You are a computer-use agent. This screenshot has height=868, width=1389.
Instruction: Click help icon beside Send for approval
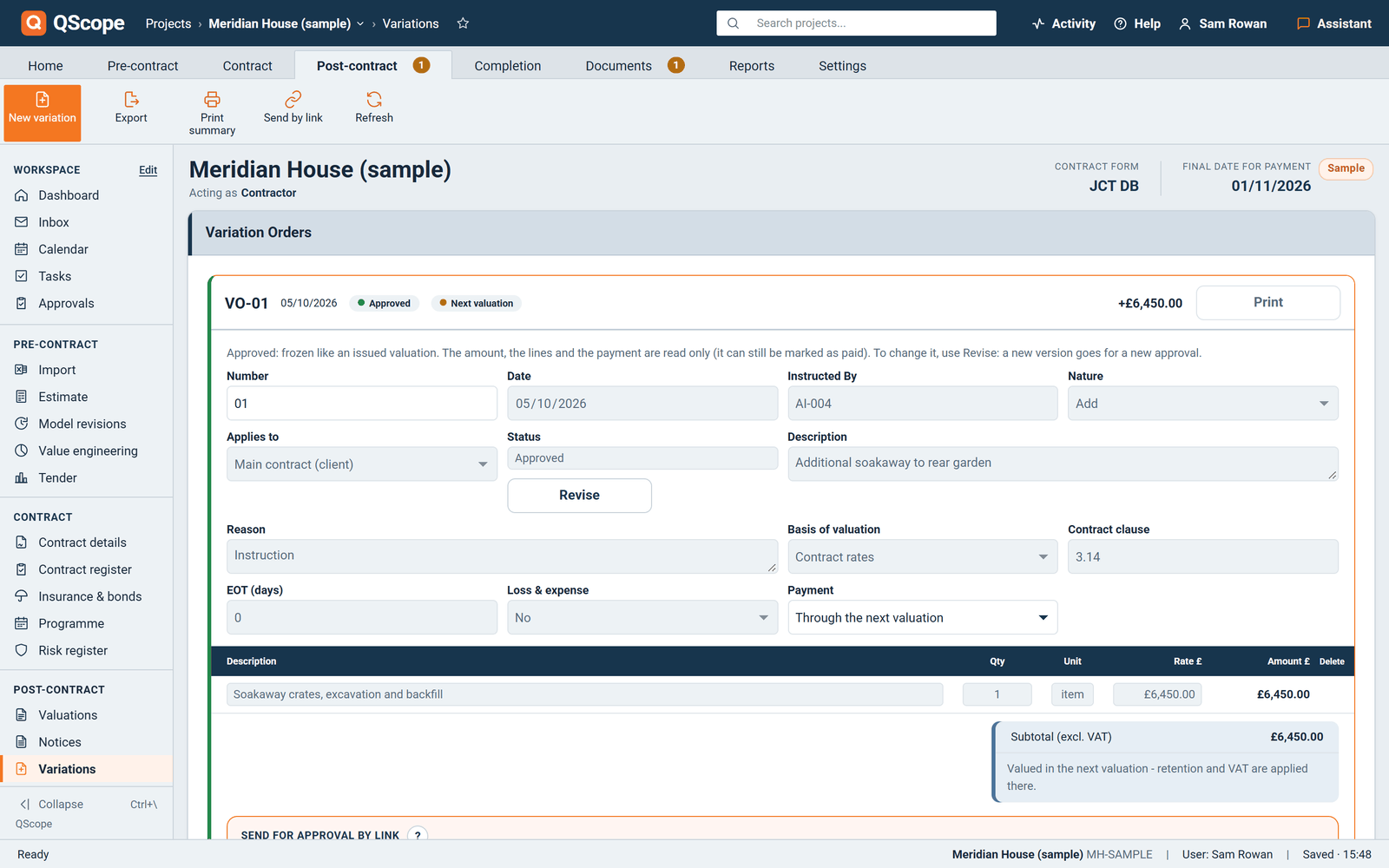418,835
